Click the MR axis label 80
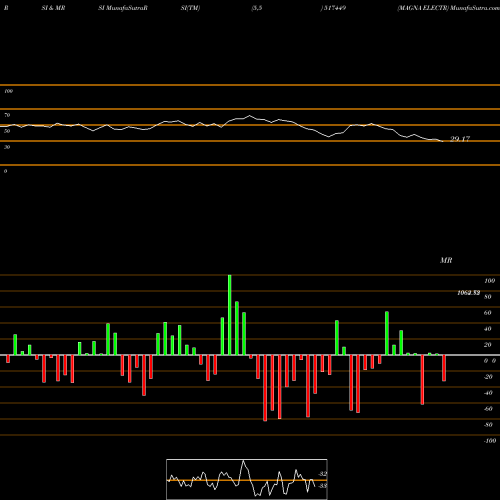The image size is (500, 500). coord(488,297)
